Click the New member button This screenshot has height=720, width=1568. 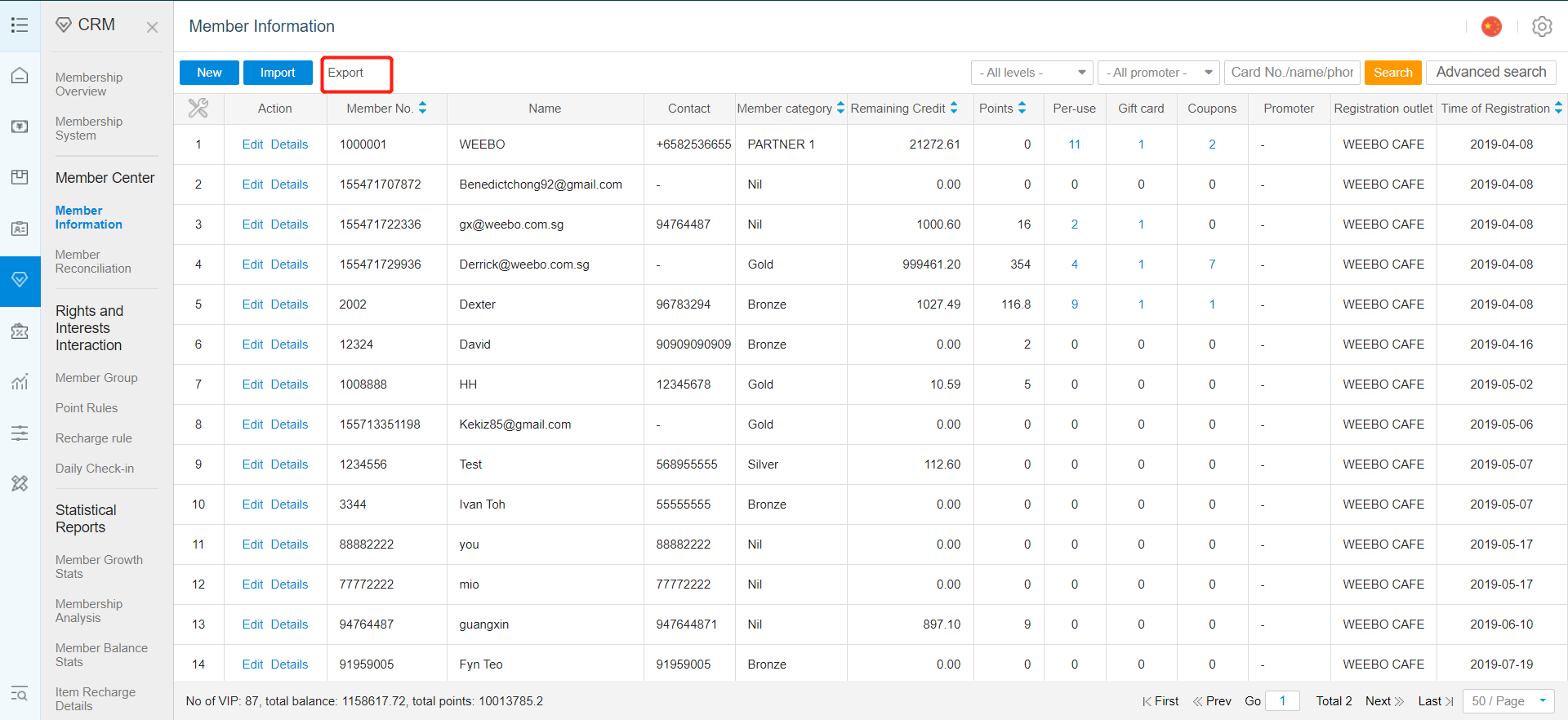(x=209, y=73)
